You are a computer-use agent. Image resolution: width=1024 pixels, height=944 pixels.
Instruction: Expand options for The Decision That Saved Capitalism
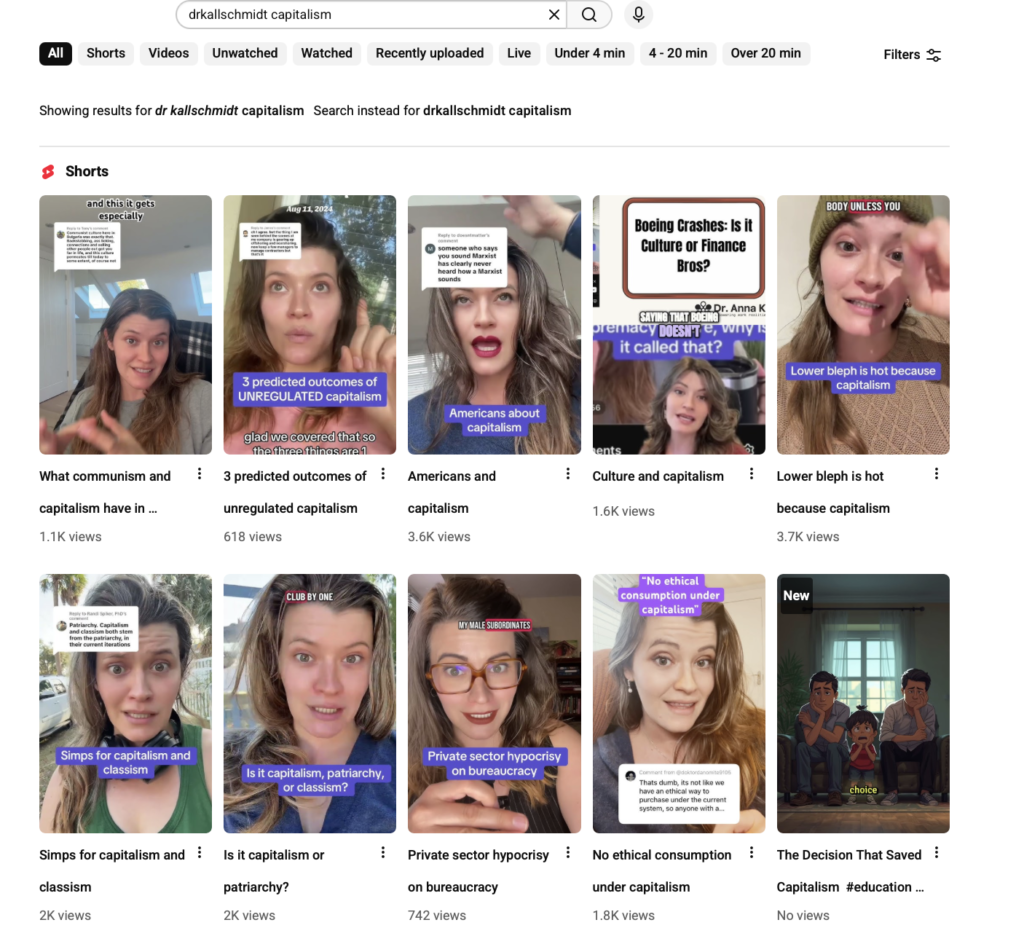click(936, 853)
